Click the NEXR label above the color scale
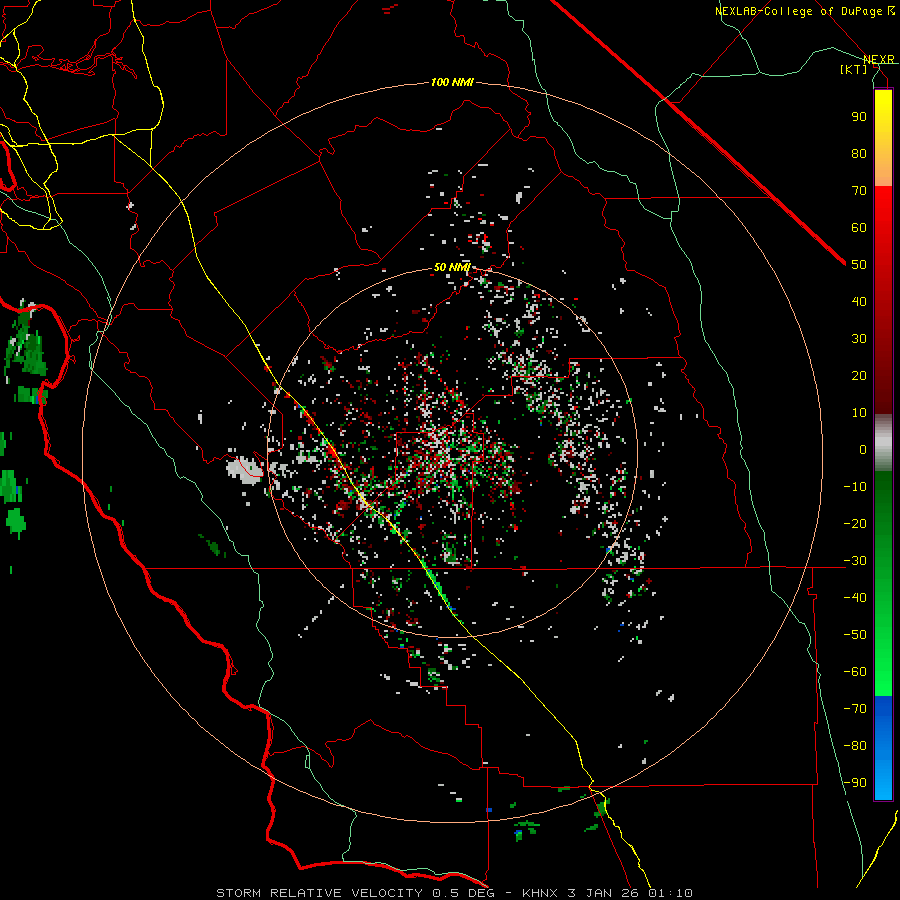The height and width of the screenshot is (900, 900). (x=879, y=59)
